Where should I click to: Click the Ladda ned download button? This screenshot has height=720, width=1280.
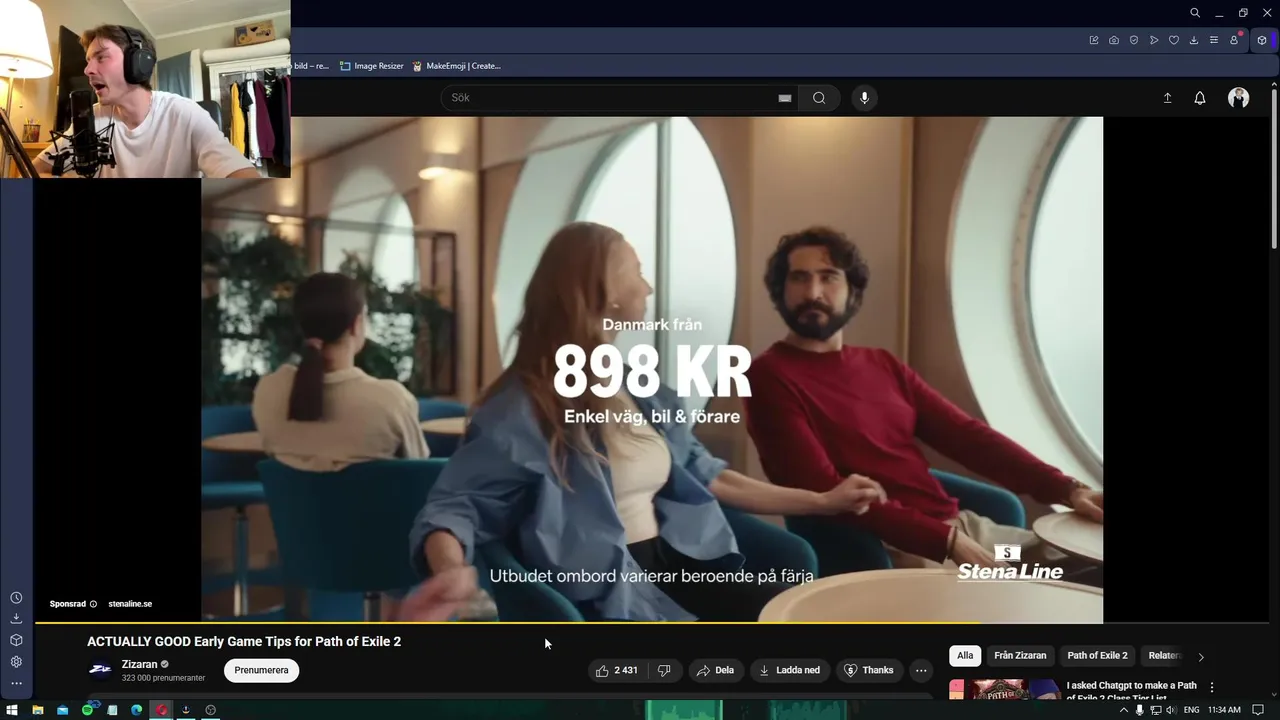point(790,670)
